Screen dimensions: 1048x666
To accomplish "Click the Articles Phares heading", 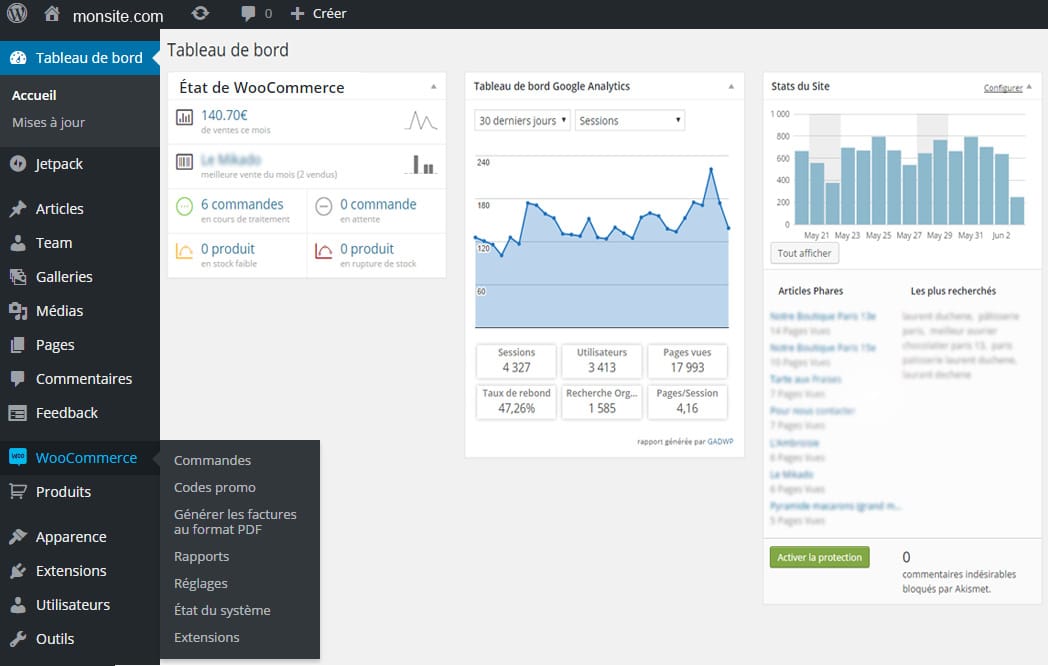I will 810,291.
